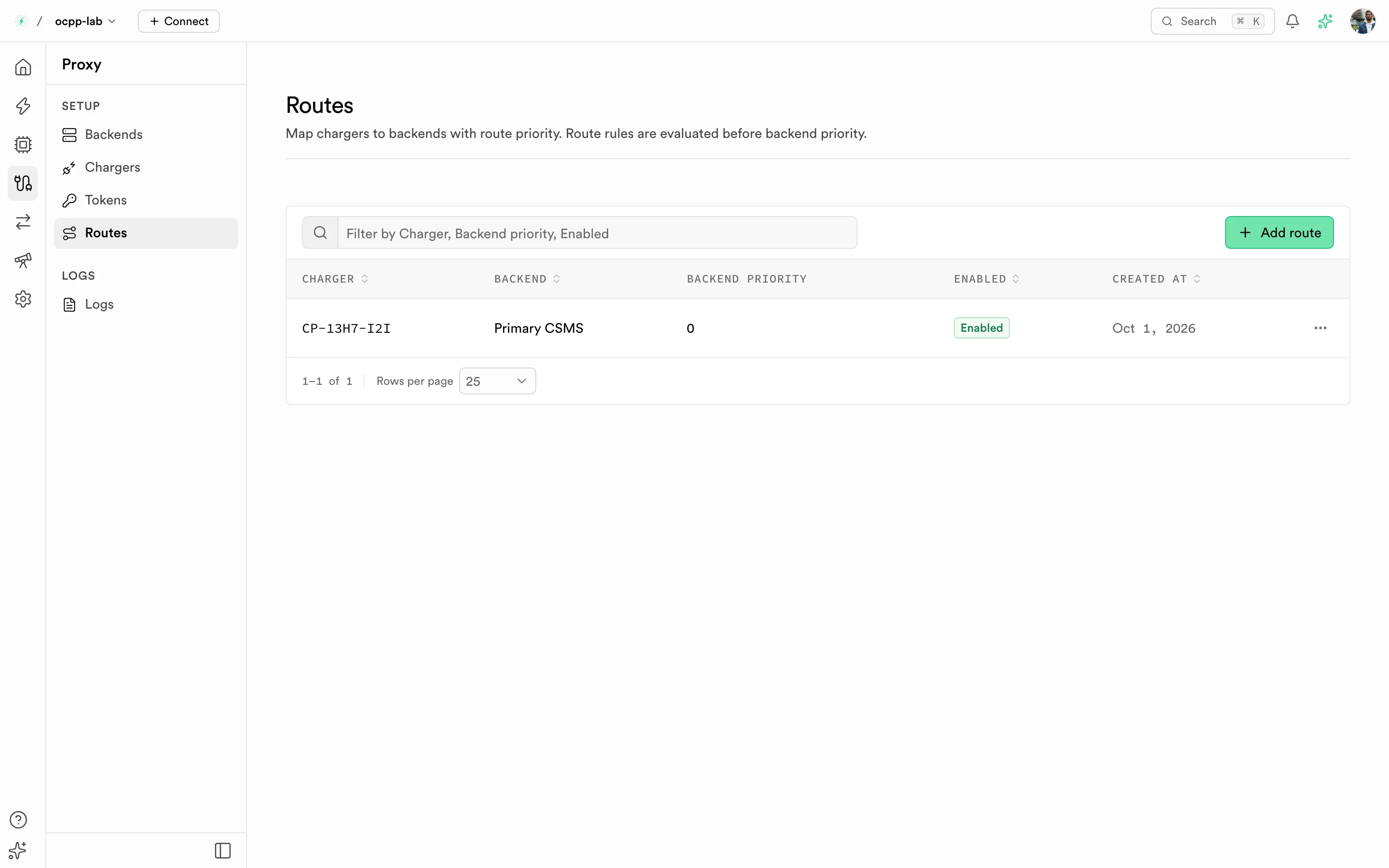Open the Rows per page dropdown
The height and width of the screenshot is (868, 1389).
tap(497, 380)
